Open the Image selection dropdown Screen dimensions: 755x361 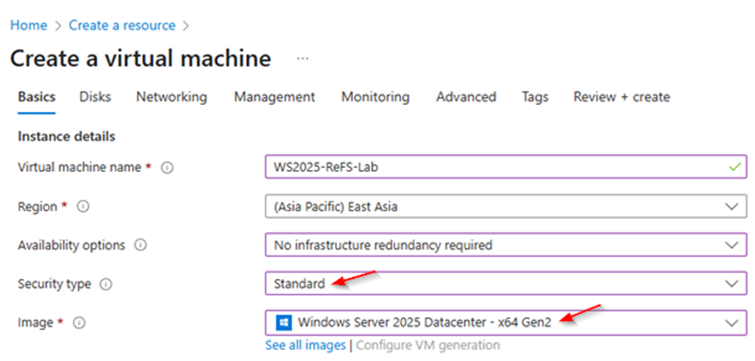coord(506,322)
